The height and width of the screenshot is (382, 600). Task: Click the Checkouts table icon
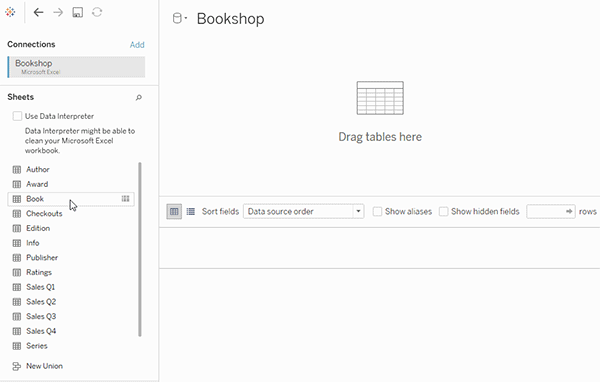point(17,214)
